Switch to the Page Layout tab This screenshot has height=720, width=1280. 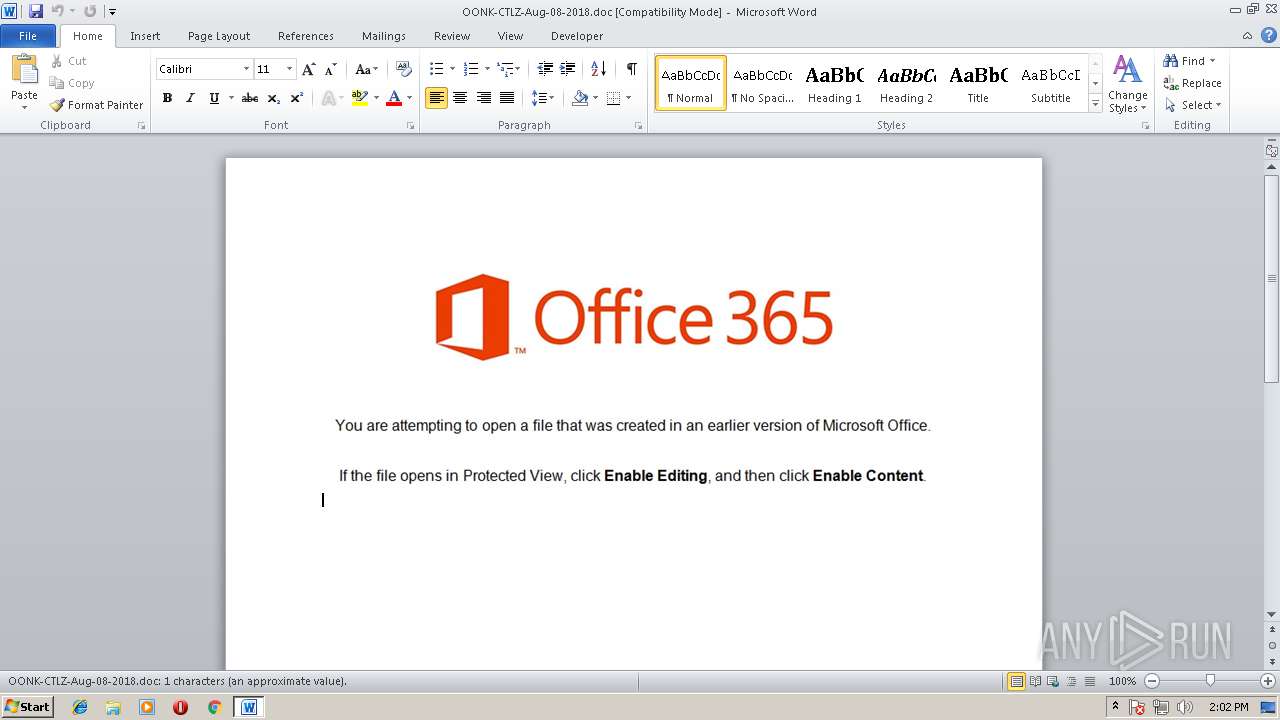coord(219,36)
